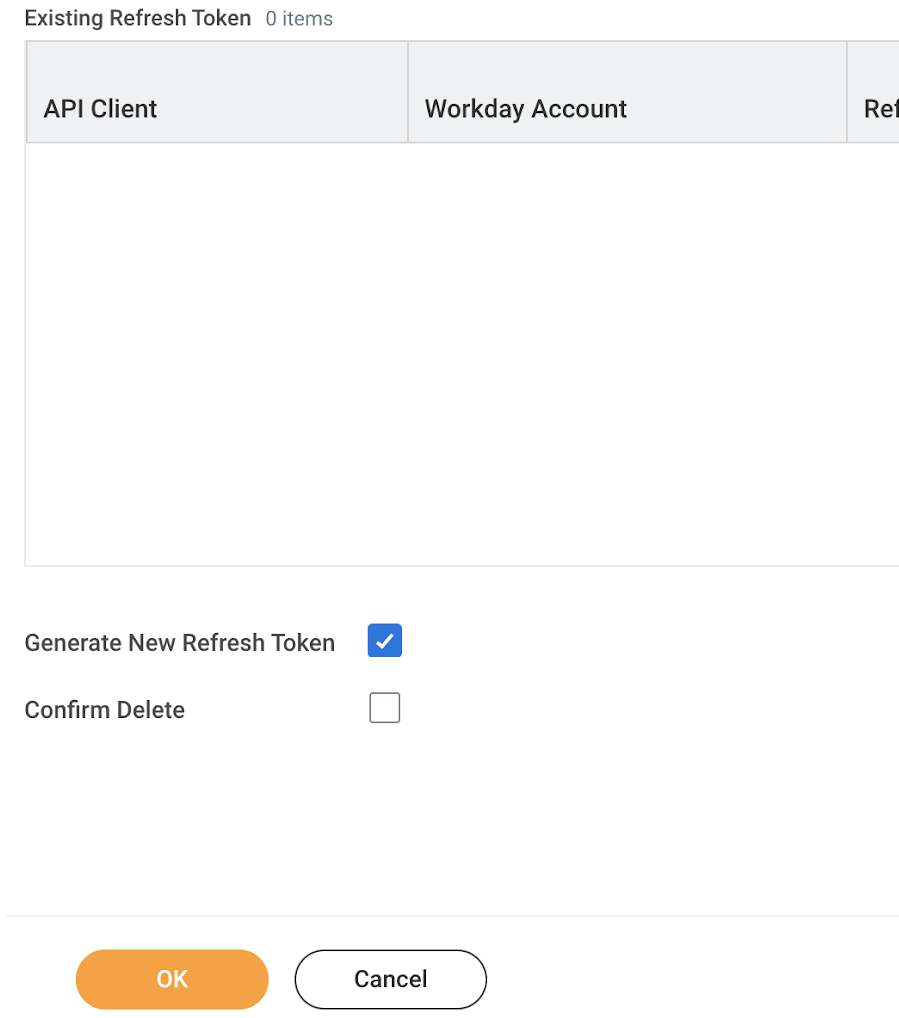The image size is (899, 1018).
Task: Click the Existing Refresh Token heading
Action: (x=137, y=18)
